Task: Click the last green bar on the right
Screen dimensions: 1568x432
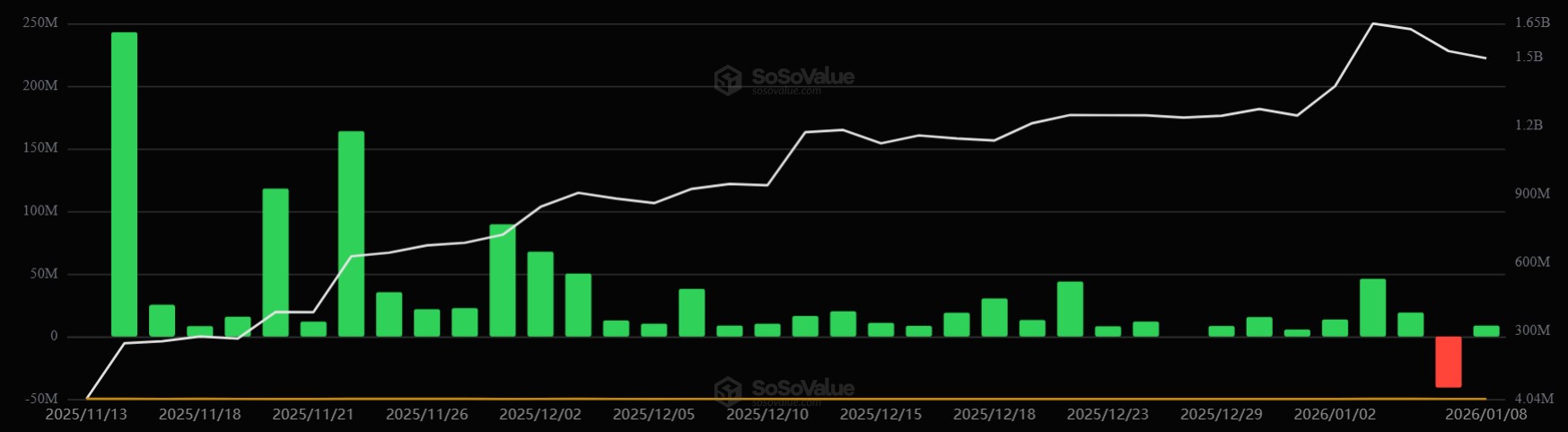Action: pos(1485,331)
